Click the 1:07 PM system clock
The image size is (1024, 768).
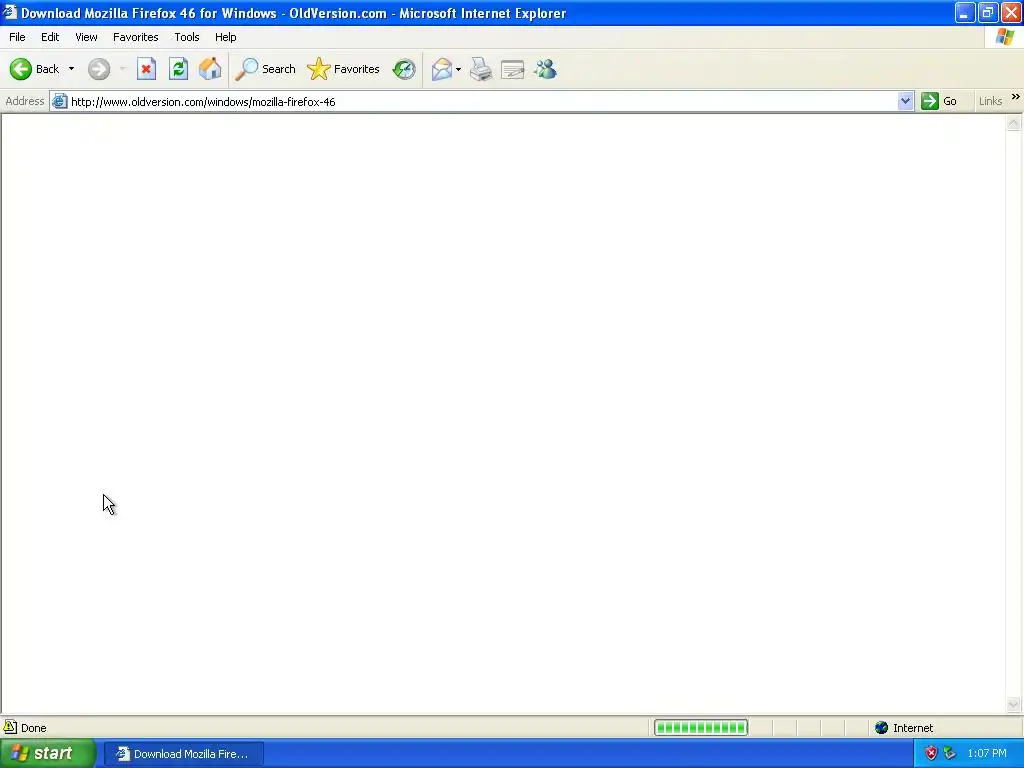coord(987,754)
